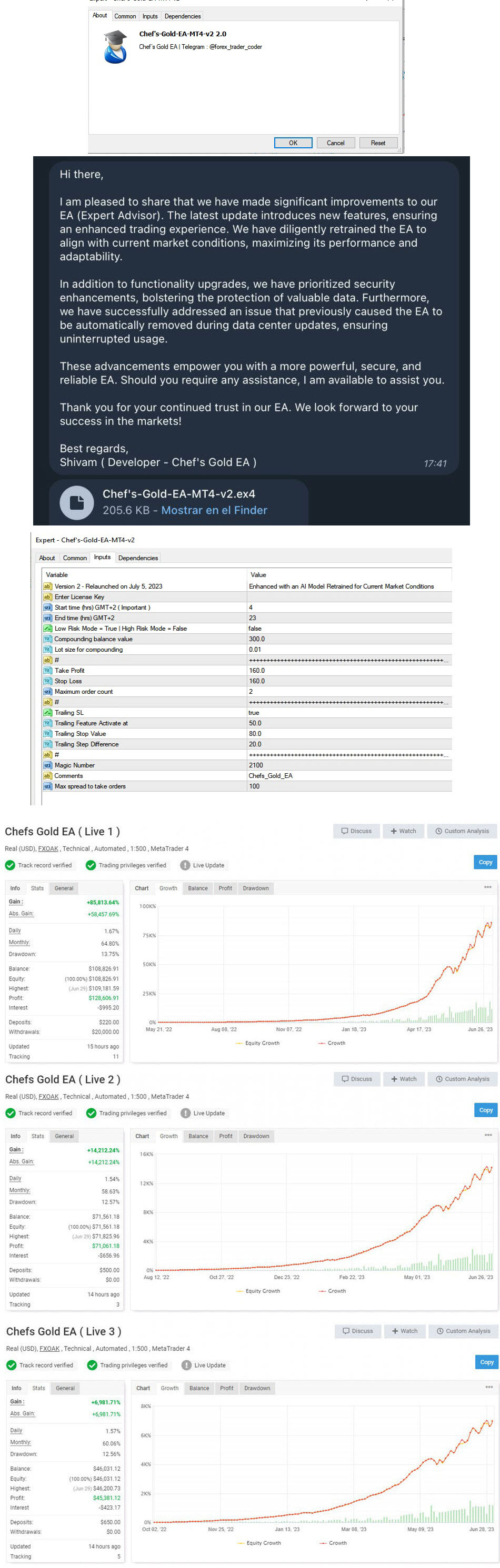Click the Copy button for Live 1
The image size is (500, 1568).
485,862
